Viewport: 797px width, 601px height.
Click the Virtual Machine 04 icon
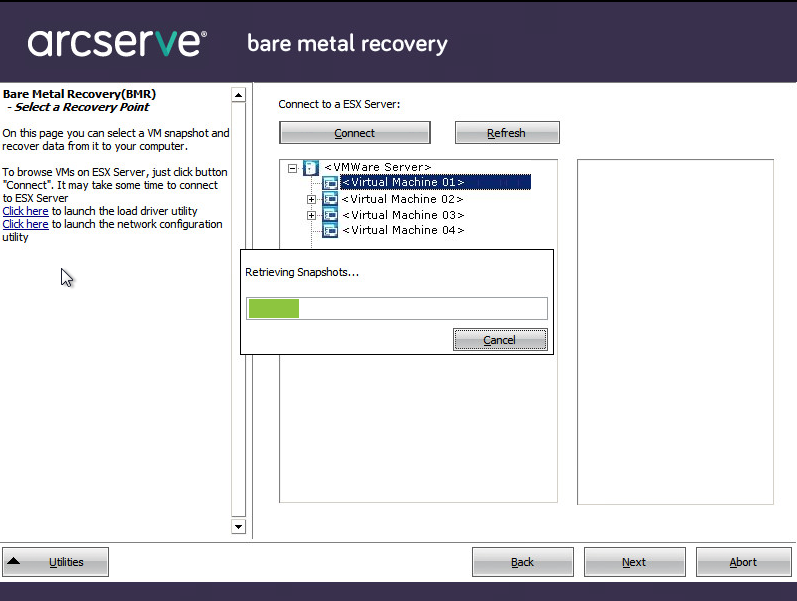330,230
